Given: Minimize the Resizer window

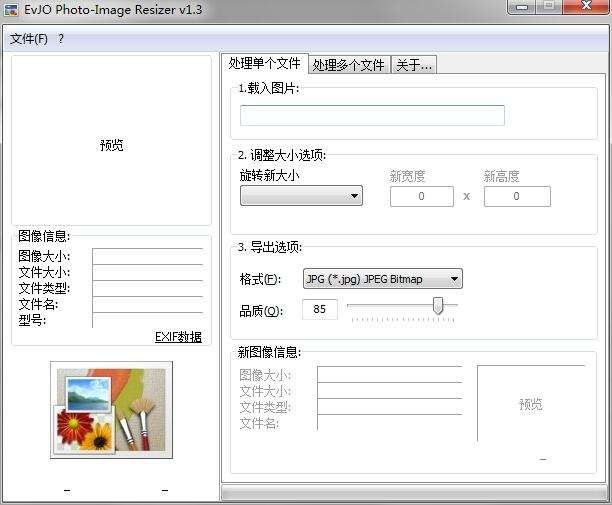Looking at the screenshot, I should tap(522, 7).
